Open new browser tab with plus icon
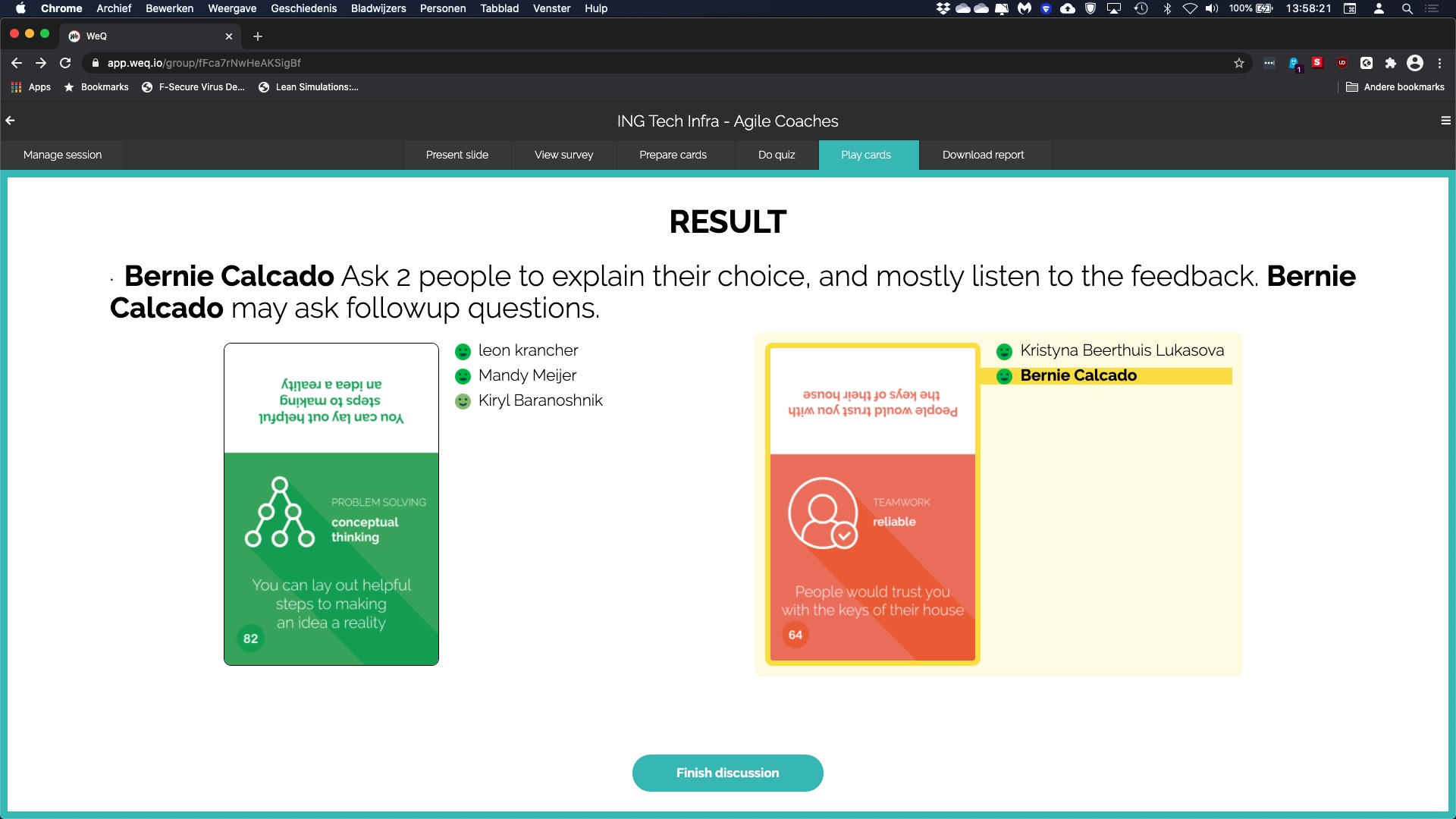 tap(258, 36)
